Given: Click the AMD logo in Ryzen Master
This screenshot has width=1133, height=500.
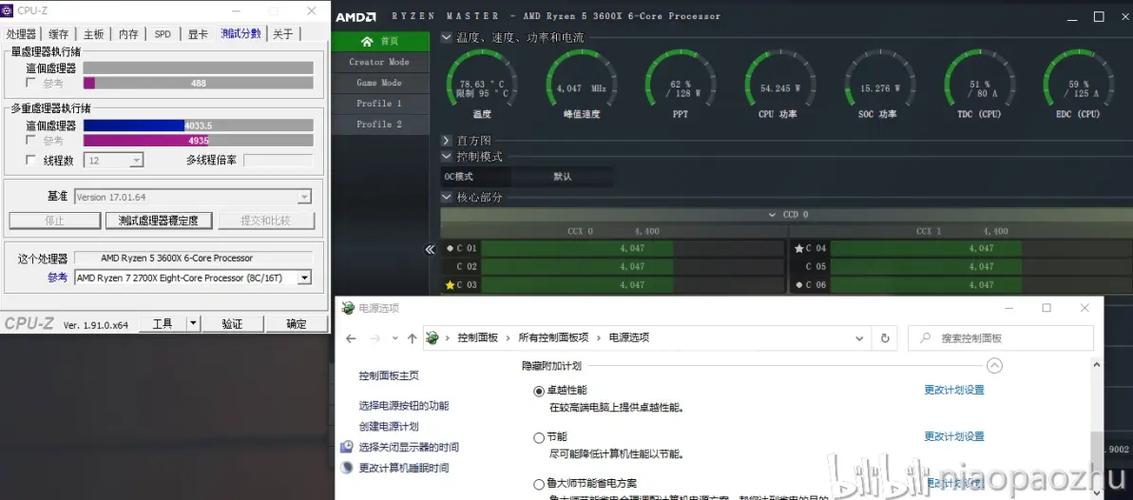Looking at the screenshot, I should click(x=356, y=16).
